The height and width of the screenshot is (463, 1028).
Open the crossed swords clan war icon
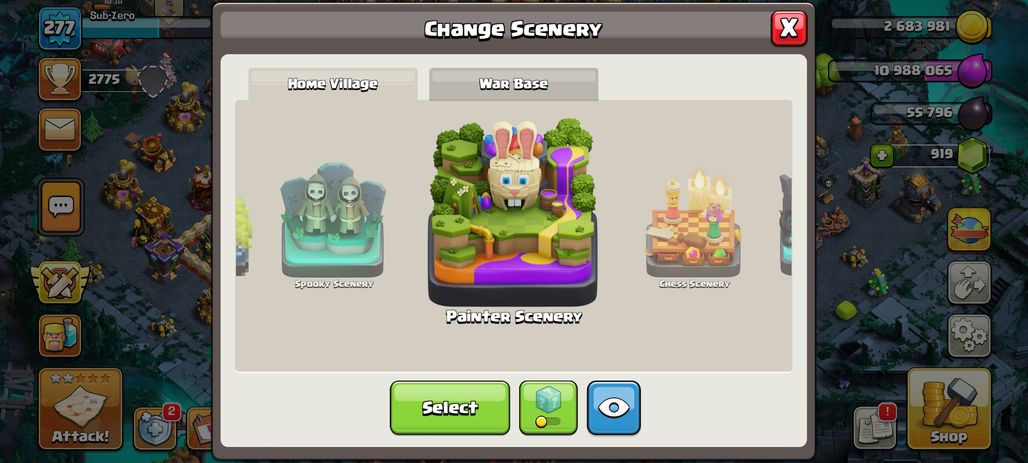tap(60, 281)
